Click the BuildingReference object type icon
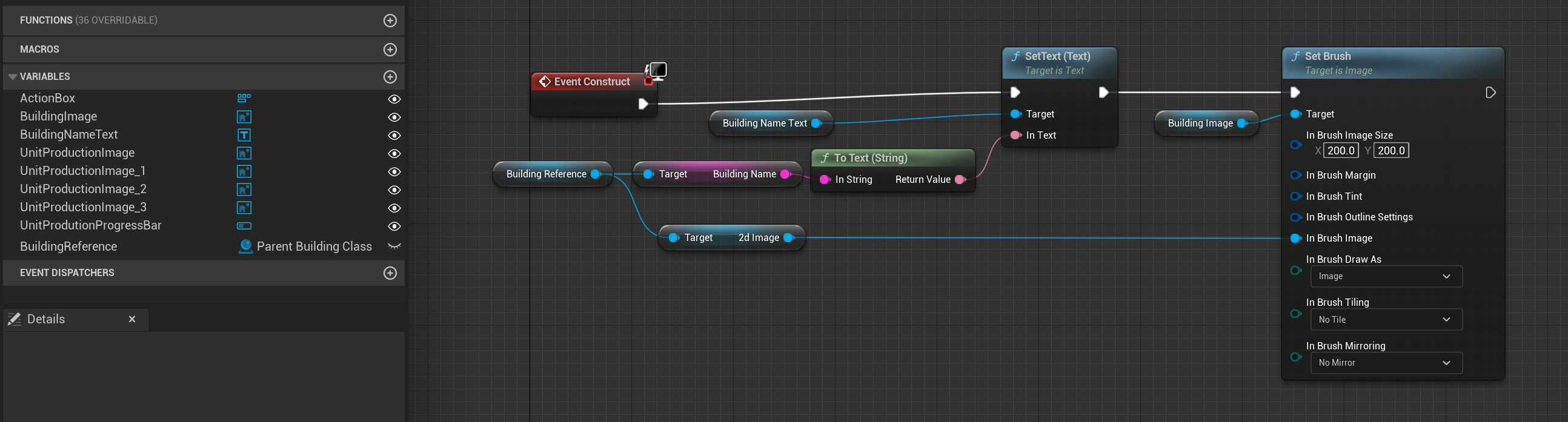This screenshot has height=422, width=1568. (245, 246)
